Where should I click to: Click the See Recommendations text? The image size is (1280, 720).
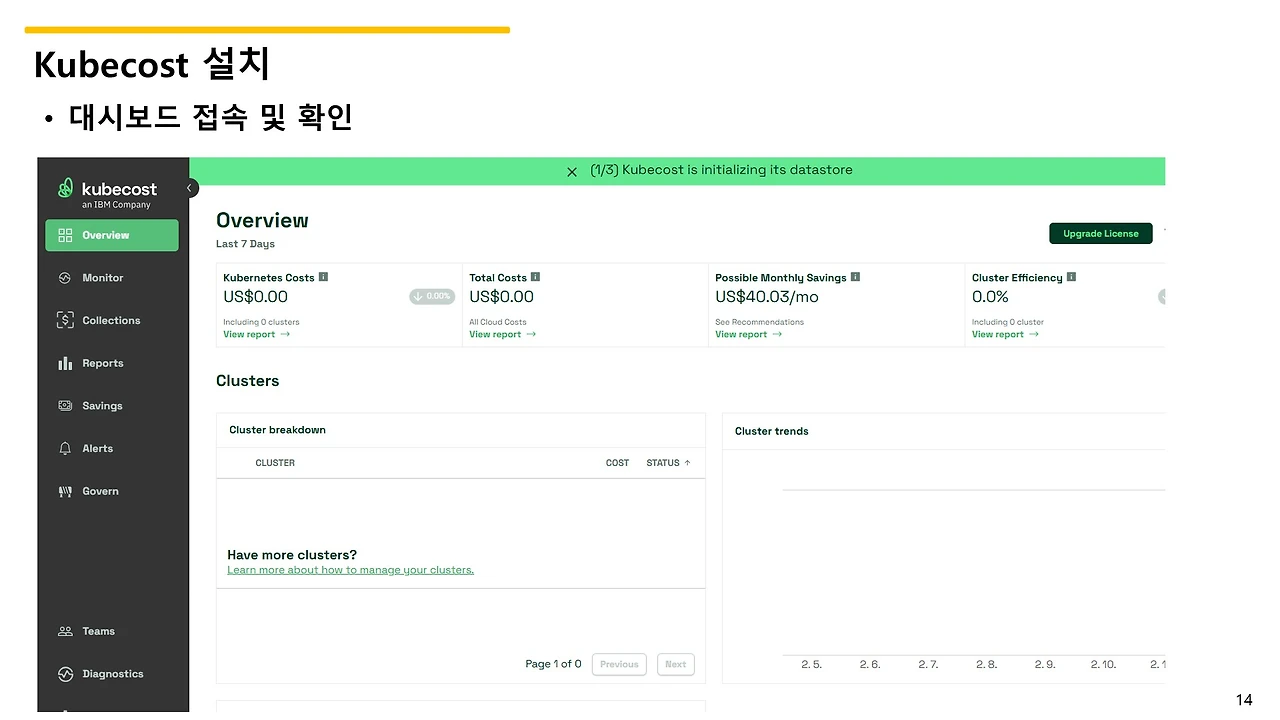[x=759, y=322]
